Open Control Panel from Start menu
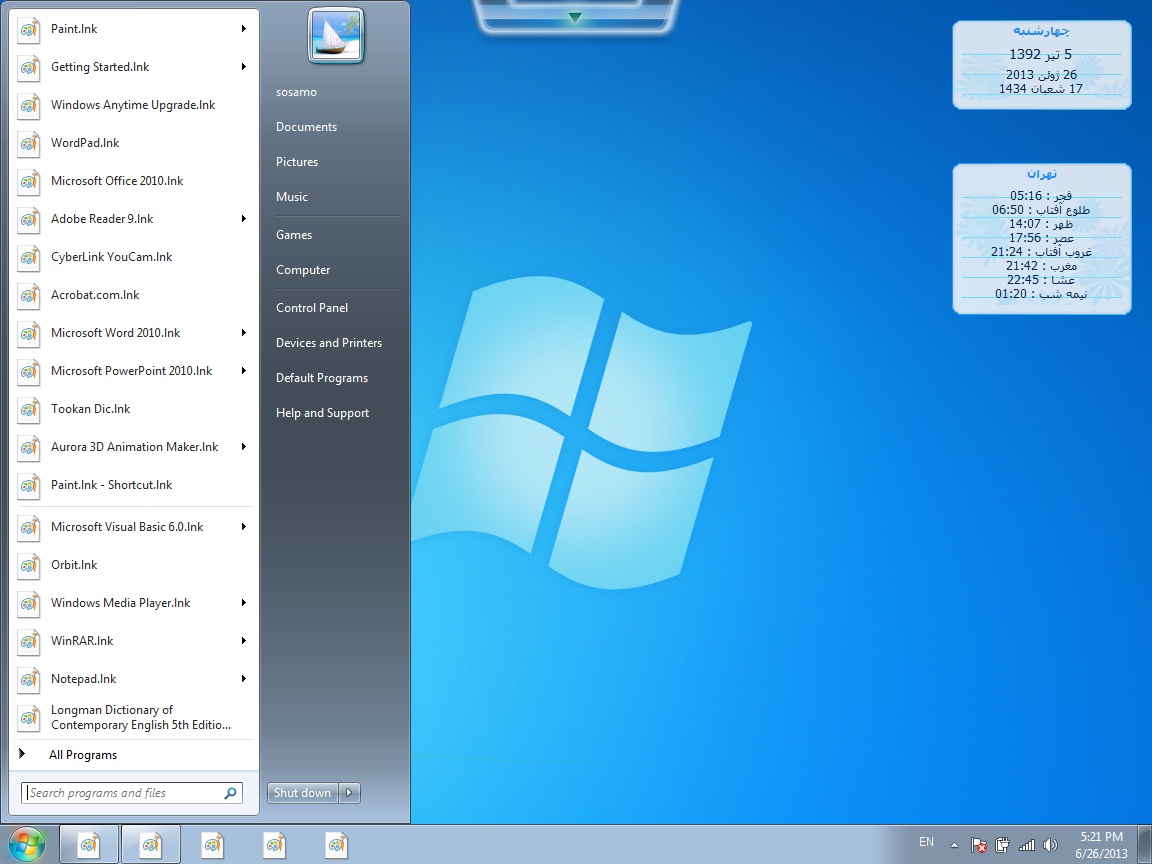This screenshot has height=864, width=1152. (x=312, y=308)
